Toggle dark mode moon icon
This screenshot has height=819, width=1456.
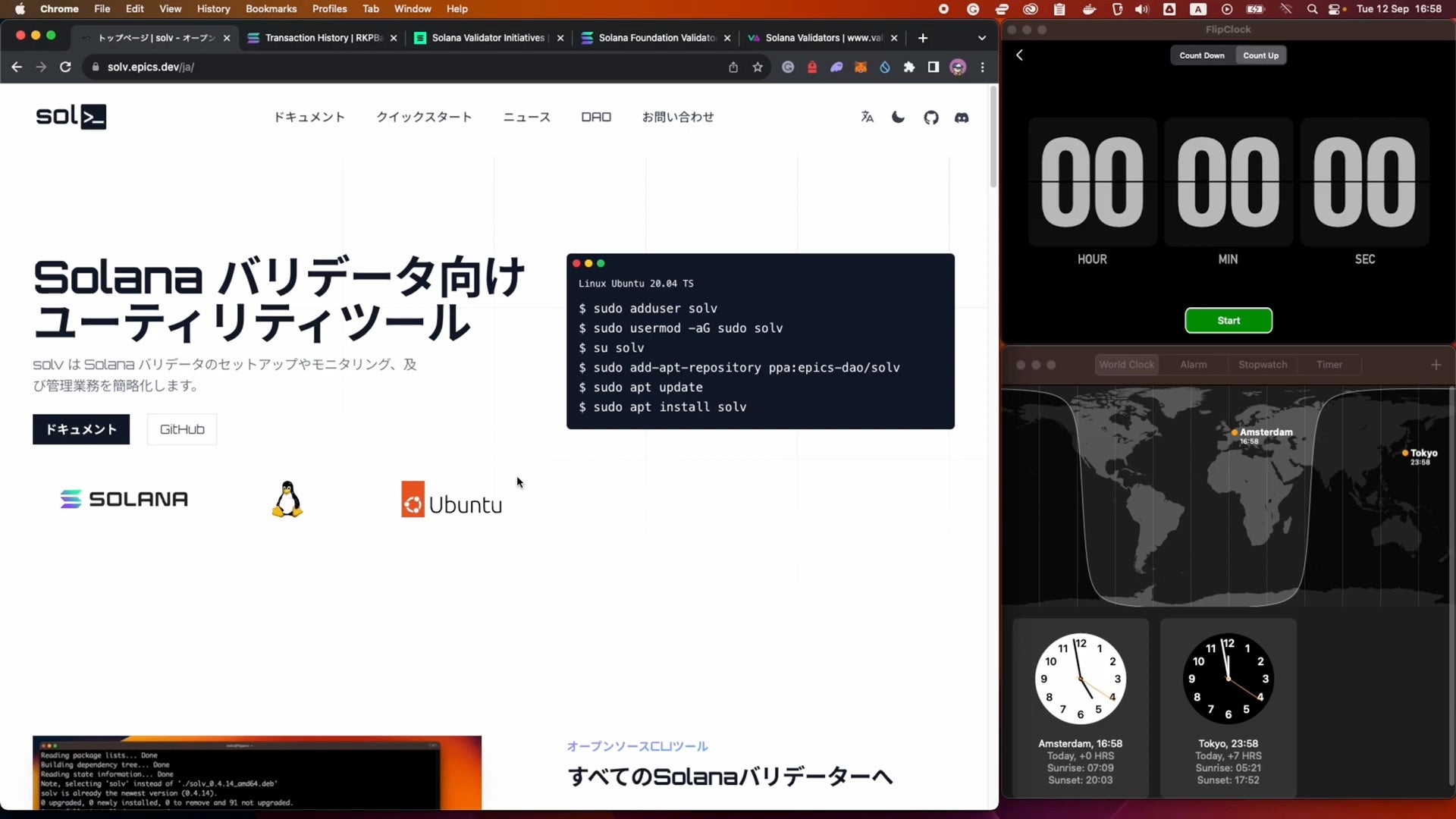point(898,117)
